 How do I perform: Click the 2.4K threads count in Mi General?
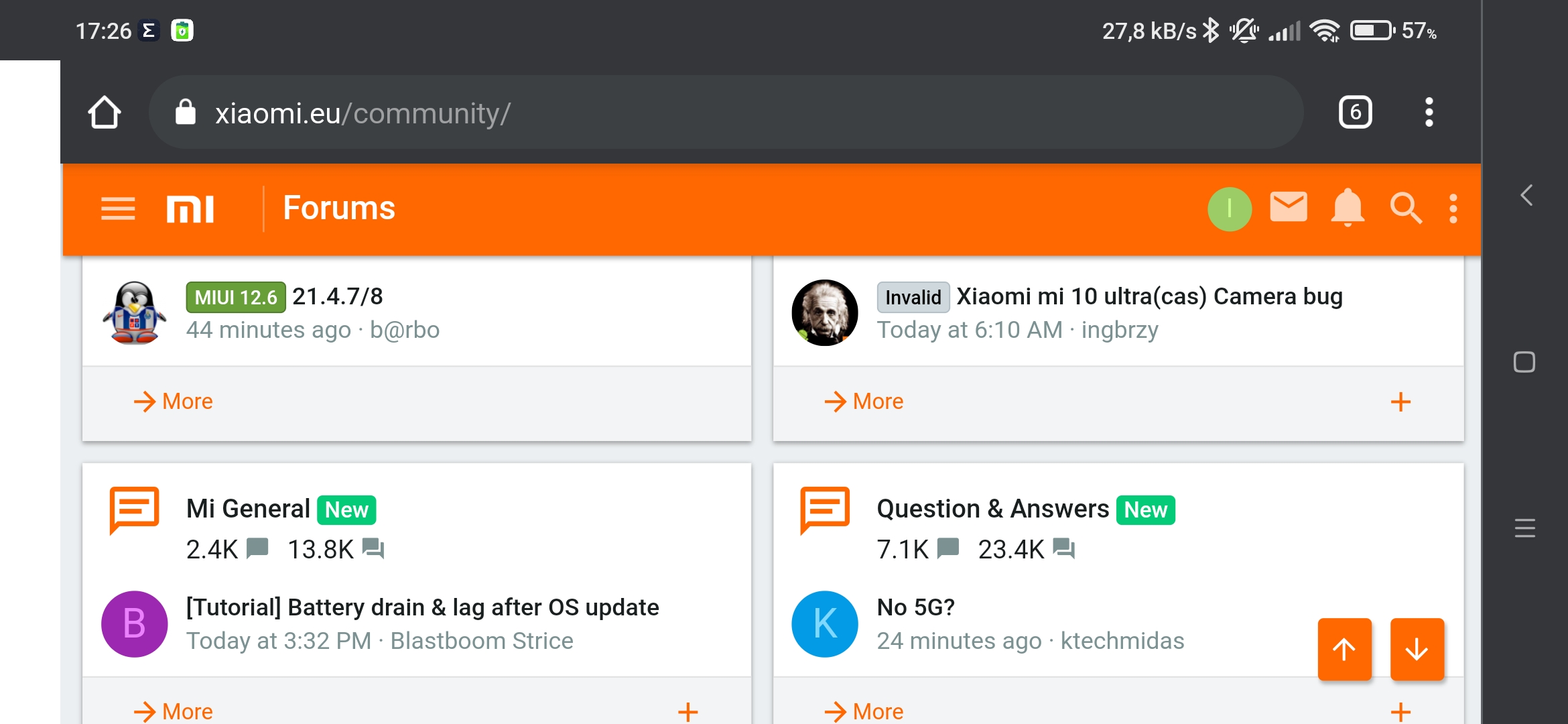pyautogui.click(x=227, y=550)
